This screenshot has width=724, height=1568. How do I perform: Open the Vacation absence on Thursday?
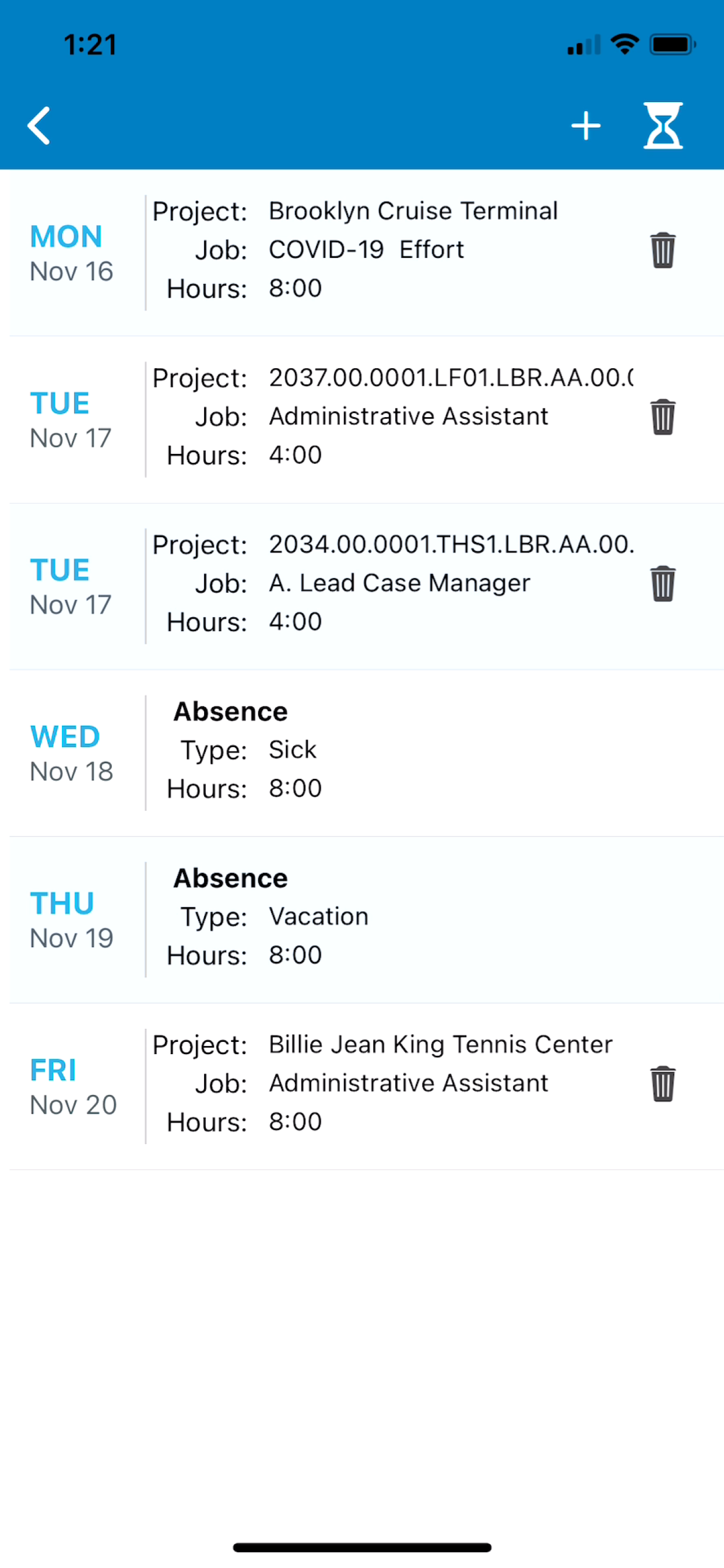pyautogui.click(x=362, y=920)
